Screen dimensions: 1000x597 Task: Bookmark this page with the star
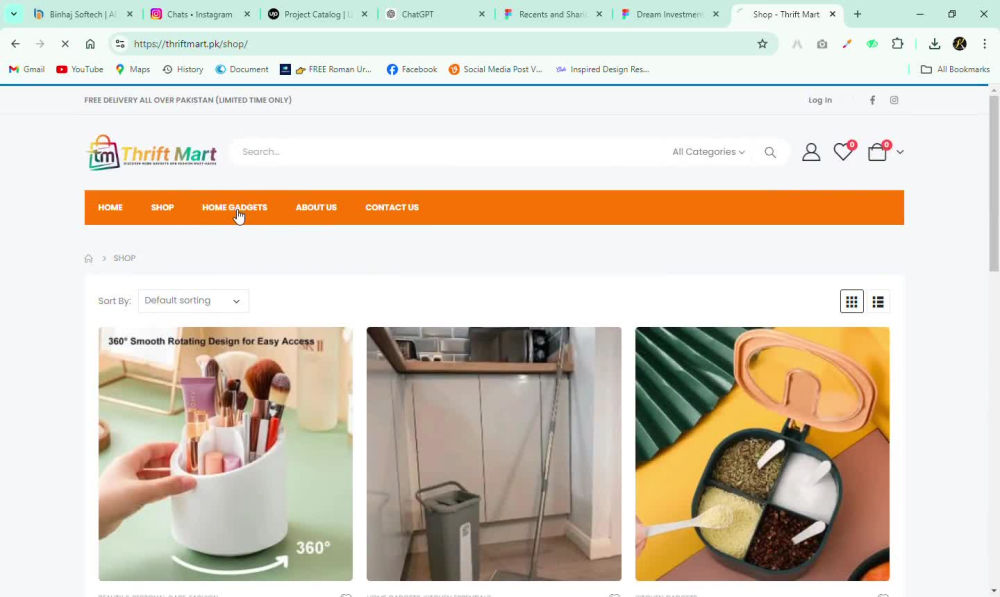[762, 44]
